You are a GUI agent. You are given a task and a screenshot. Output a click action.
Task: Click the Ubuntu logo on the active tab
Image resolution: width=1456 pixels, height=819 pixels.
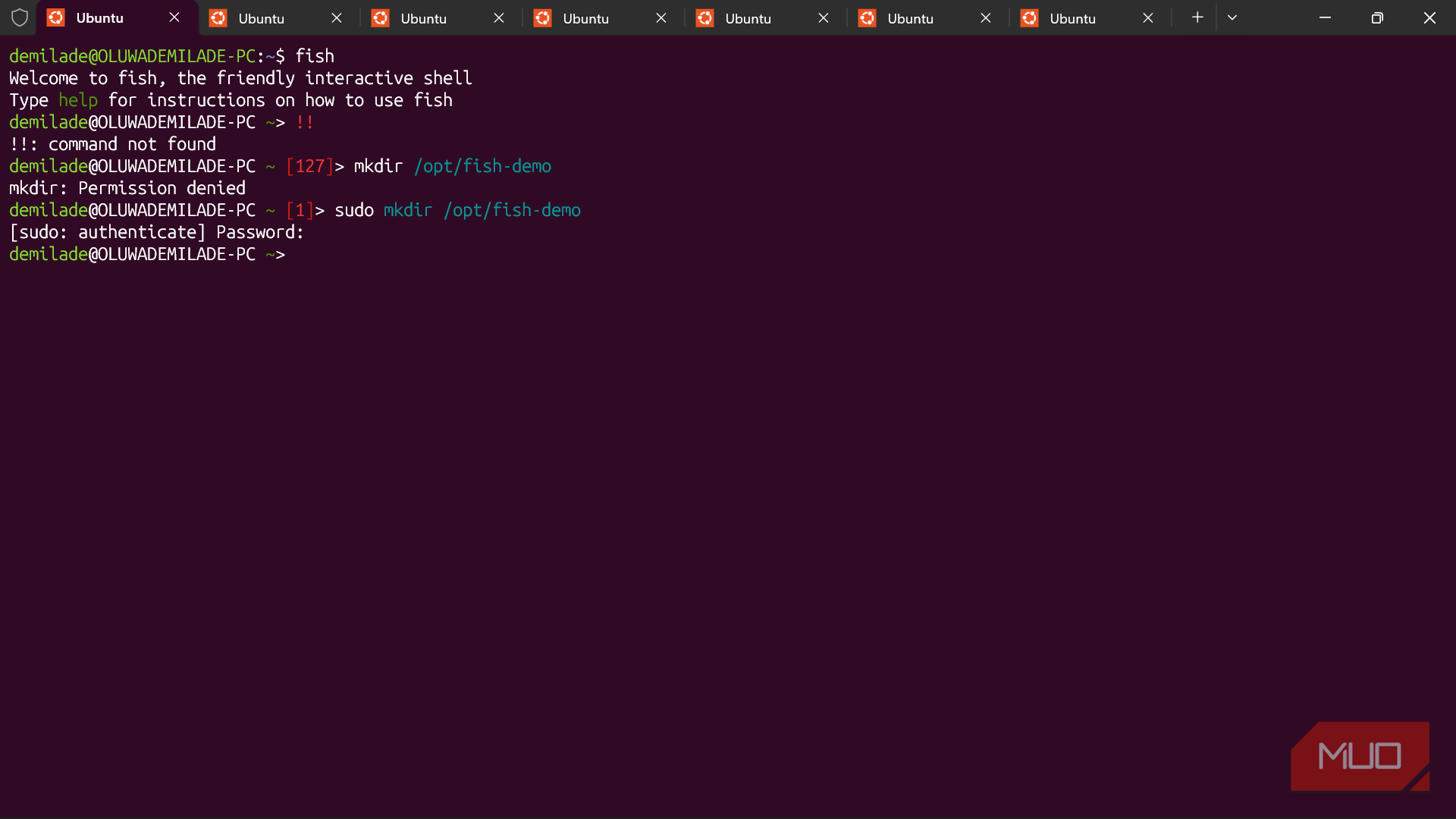click(56, 17)
